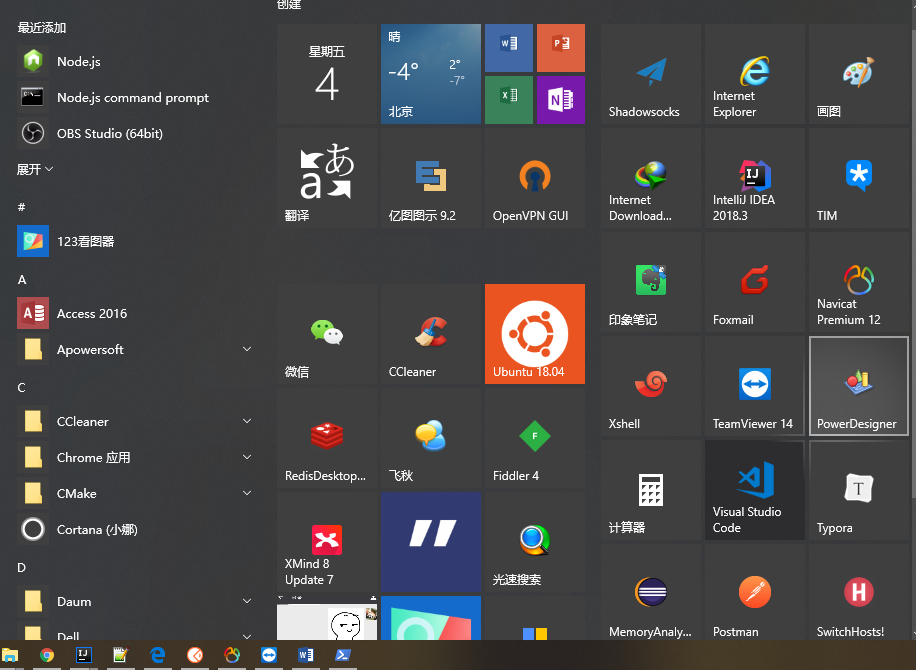This screenshot has width=916, height=670.
Task: Open the OneNote small tile
Action: pos(561,100)
